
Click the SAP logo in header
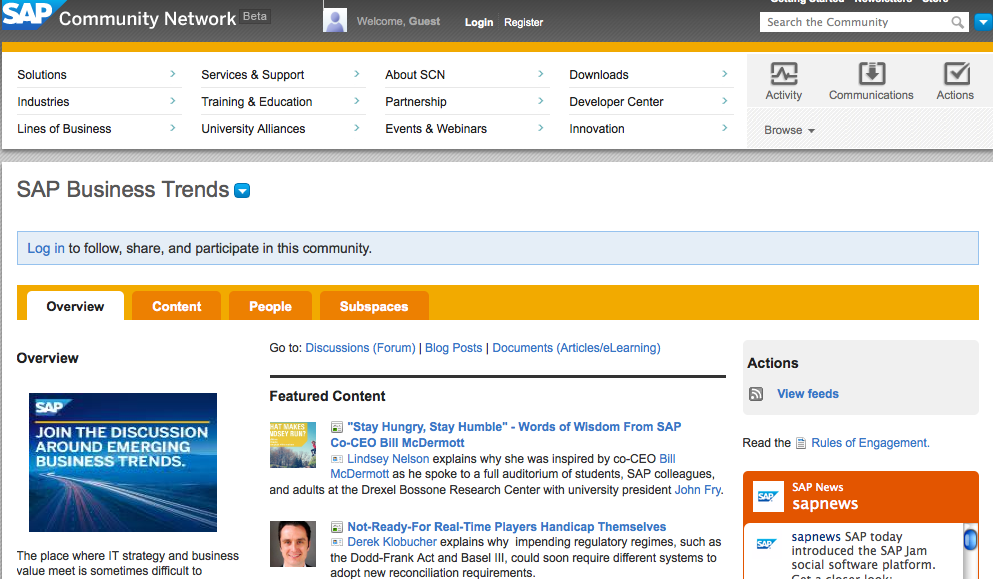pyautogui.click(x=27, y=19)
